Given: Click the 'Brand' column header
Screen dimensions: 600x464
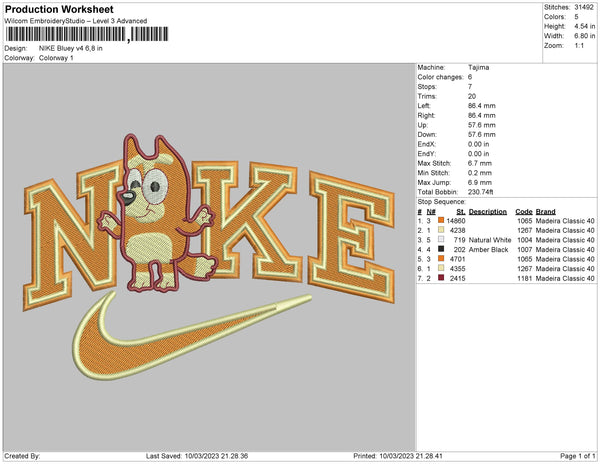Looking at the screenshot, I should [545, 211].
